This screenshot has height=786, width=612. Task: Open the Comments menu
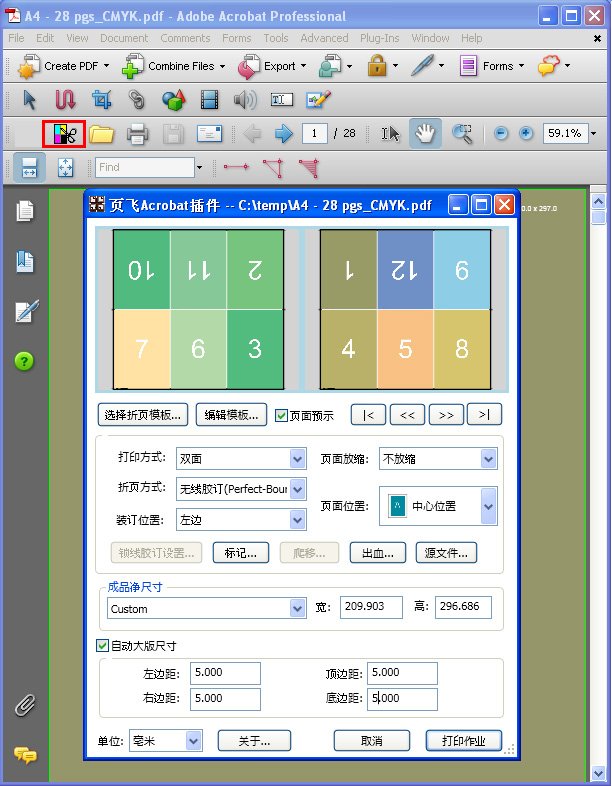(185, 38)
